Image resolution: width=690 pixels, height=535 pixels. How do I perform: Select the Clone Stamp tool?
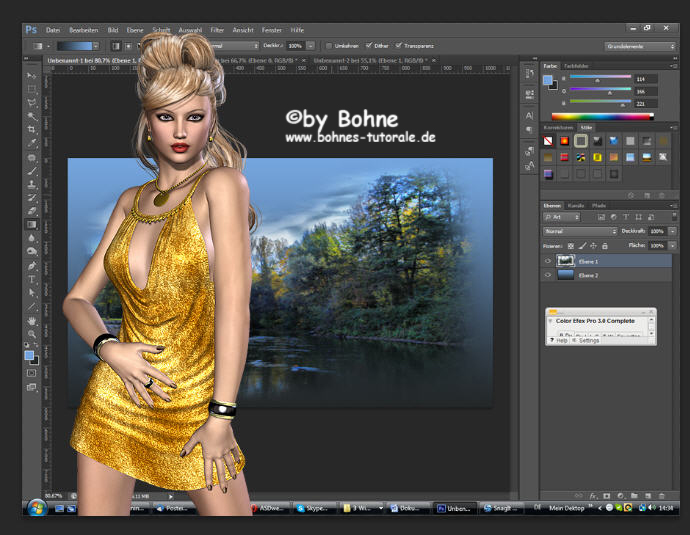(32, 184)
